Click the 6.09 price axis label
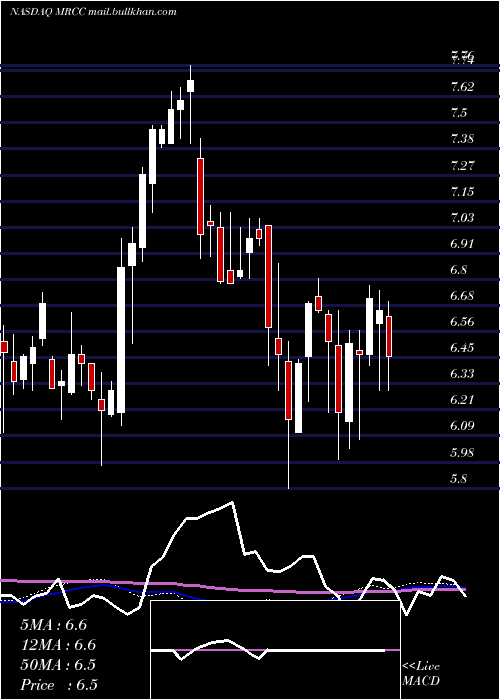The image size is (500, 700). coord(462,425)
